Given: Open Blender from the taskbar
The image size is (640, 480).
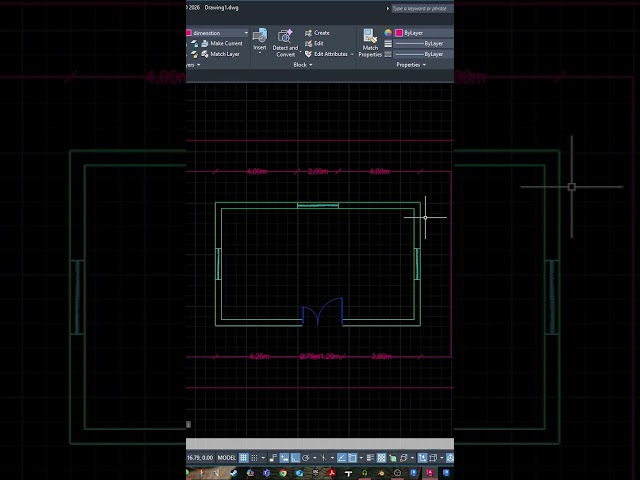Looking at the screenshot, I should click(381, 473).
